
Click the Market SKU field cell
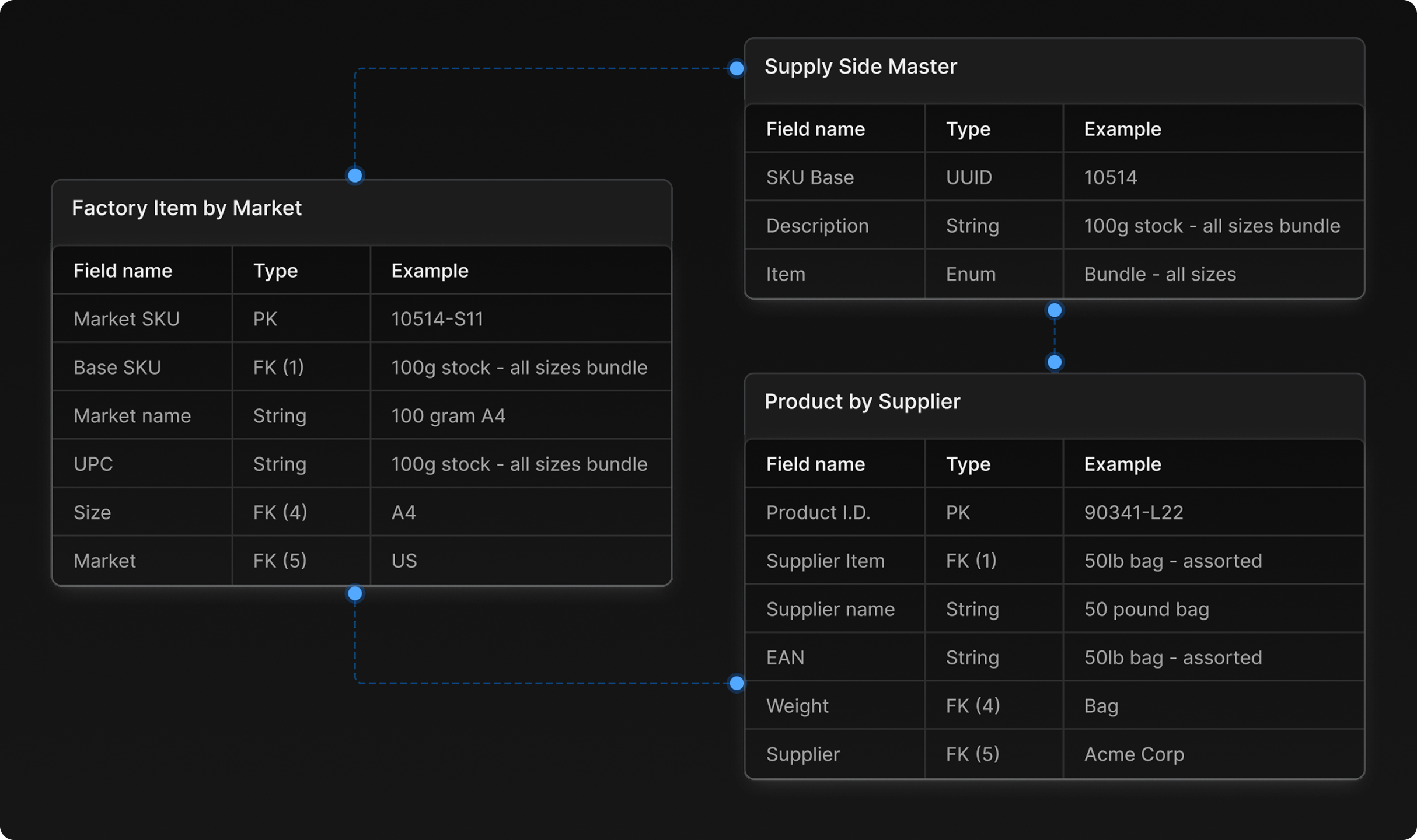[126, 319]
